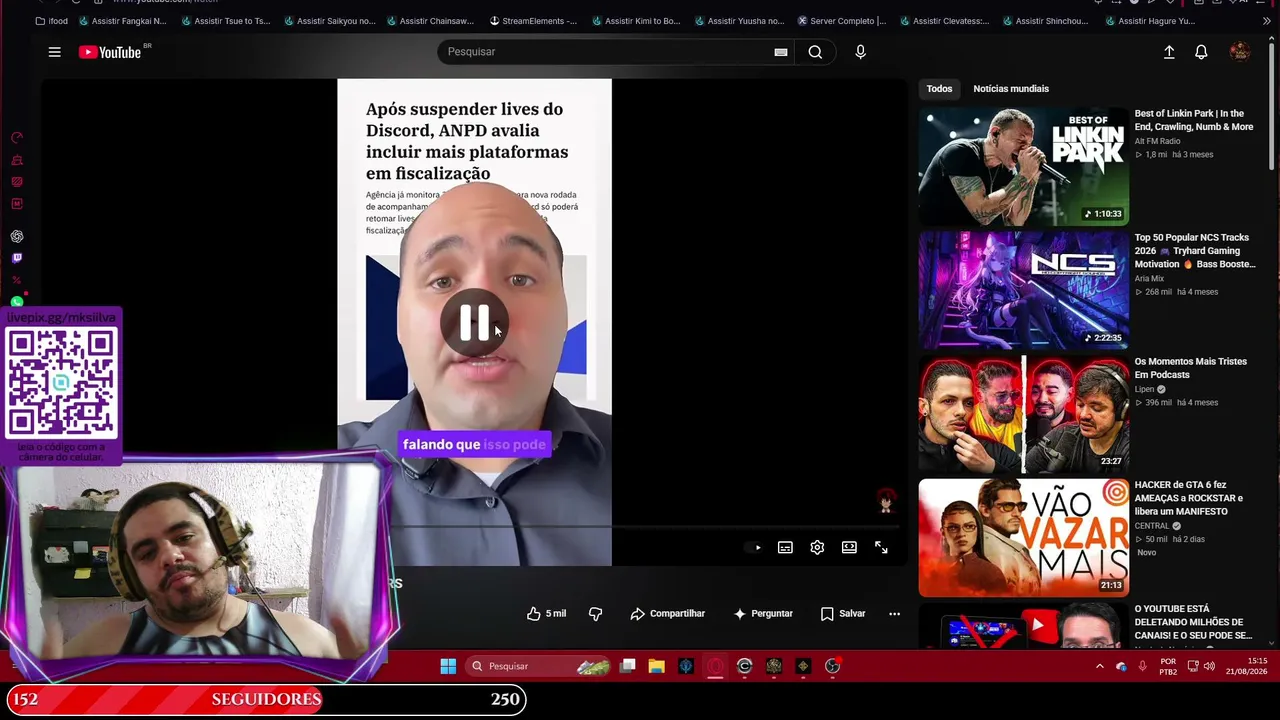
Task: Open the player settings gear
Action: point(817,547)
